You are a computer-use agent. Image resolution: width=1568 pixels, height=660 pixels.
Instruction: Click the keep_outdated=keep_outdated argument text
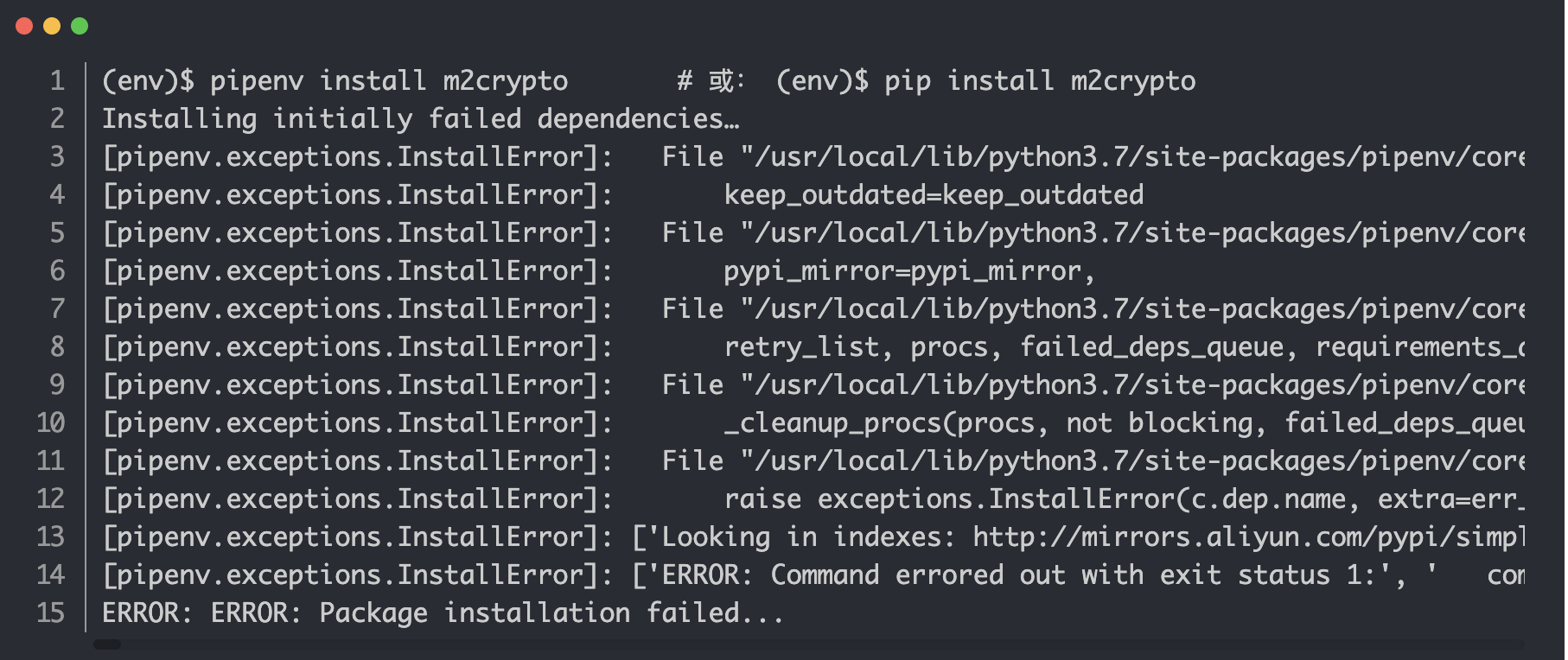click(x=933, y=194)
